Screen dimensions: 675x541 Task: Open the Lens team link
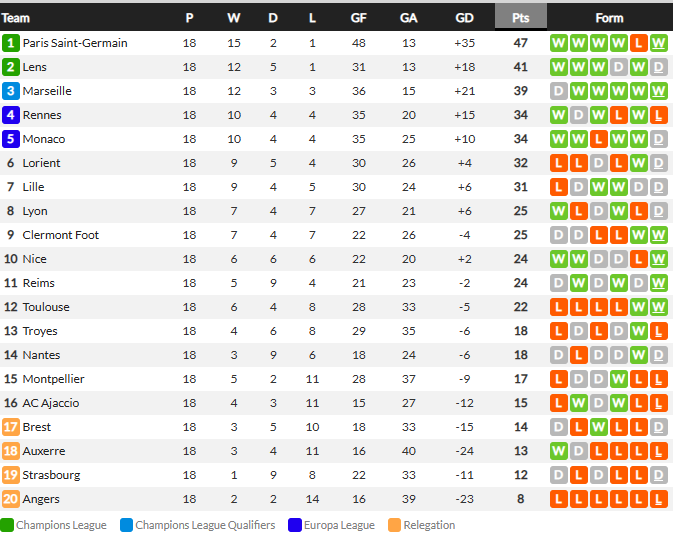pos(34,67)
